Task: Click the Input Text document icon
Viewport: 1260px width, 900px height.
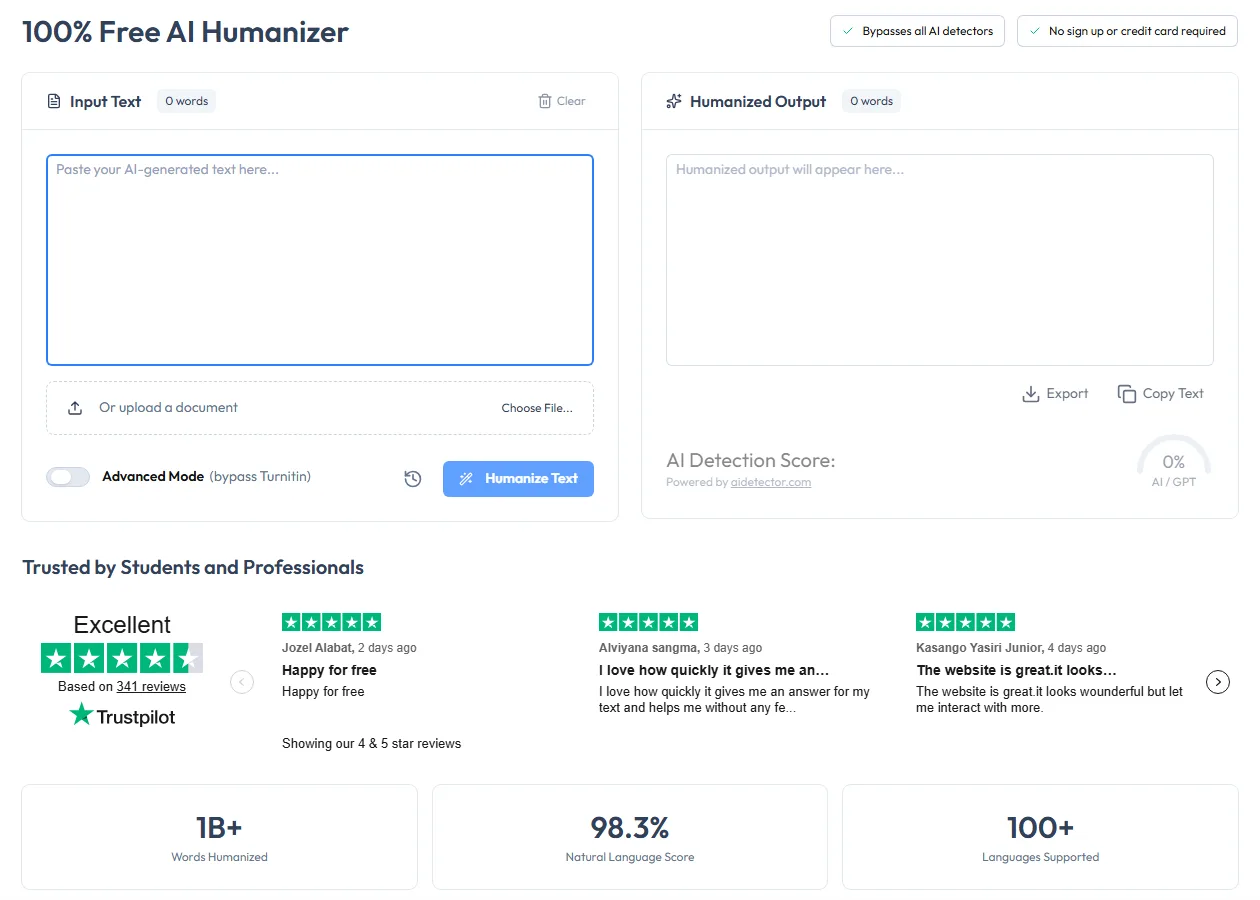Action: tap(54, 101)
